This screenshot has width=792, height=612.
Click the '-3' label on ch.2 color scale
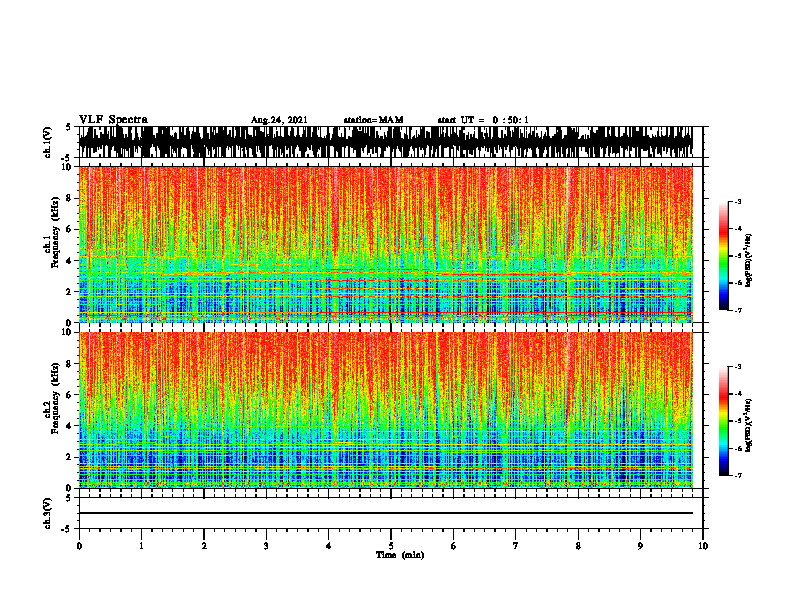738,367
